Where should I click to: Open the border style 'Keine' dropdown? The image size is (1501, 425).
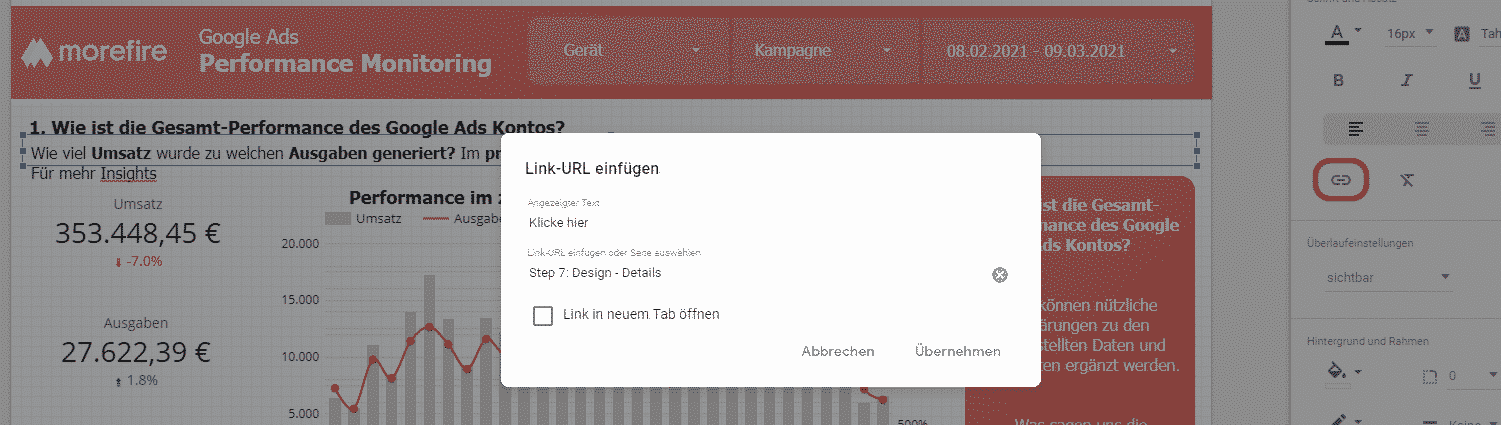1476,422
